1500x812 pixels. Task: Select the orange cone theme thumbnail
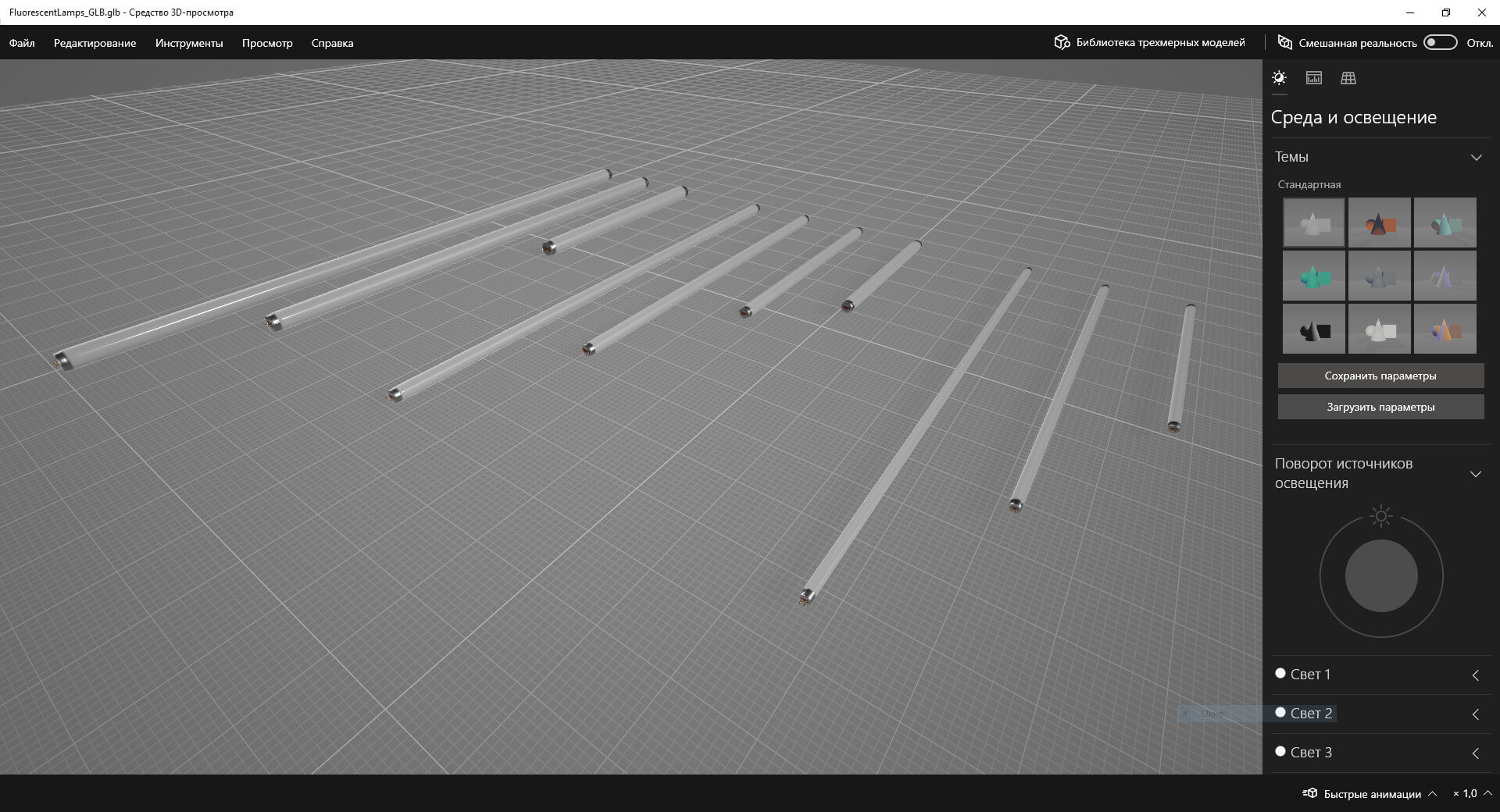click(1379, 223)
